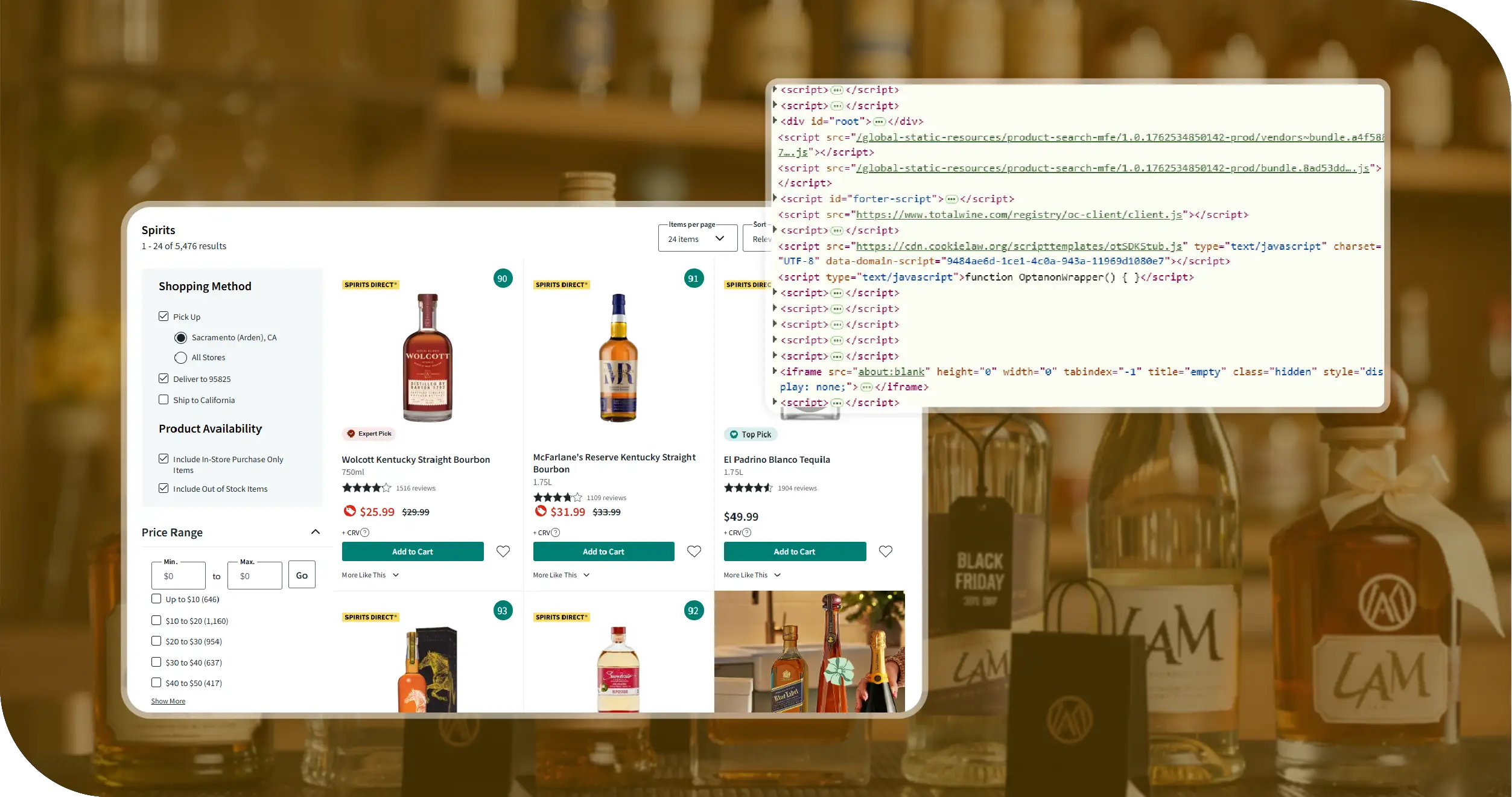Click the heart icon on McFarlane's Reserve Bourbon
This screenshot has height=797, width=1512.
[x=694, y=551]
